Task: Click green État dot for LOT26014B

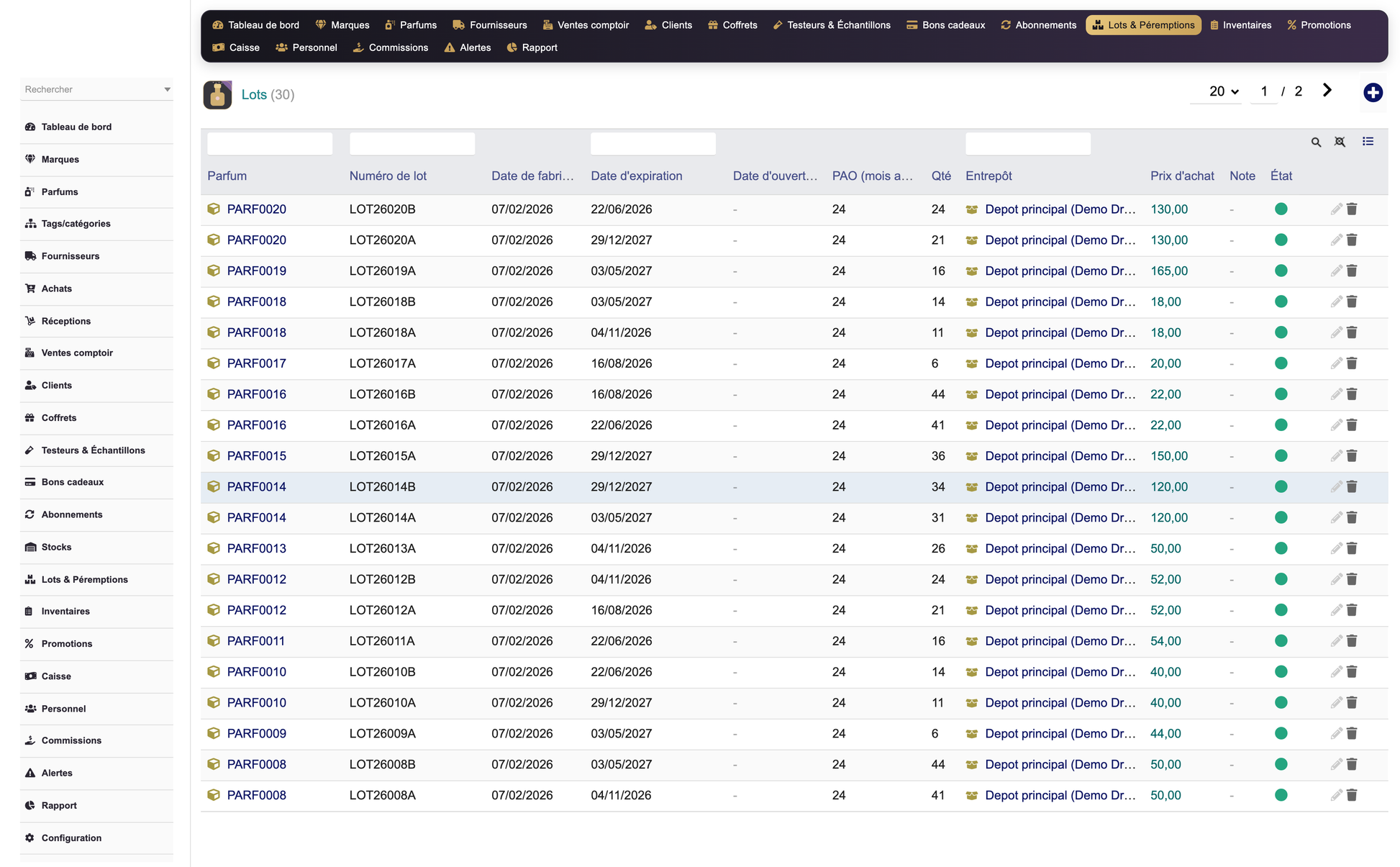Action: (x=1281, y=487)
